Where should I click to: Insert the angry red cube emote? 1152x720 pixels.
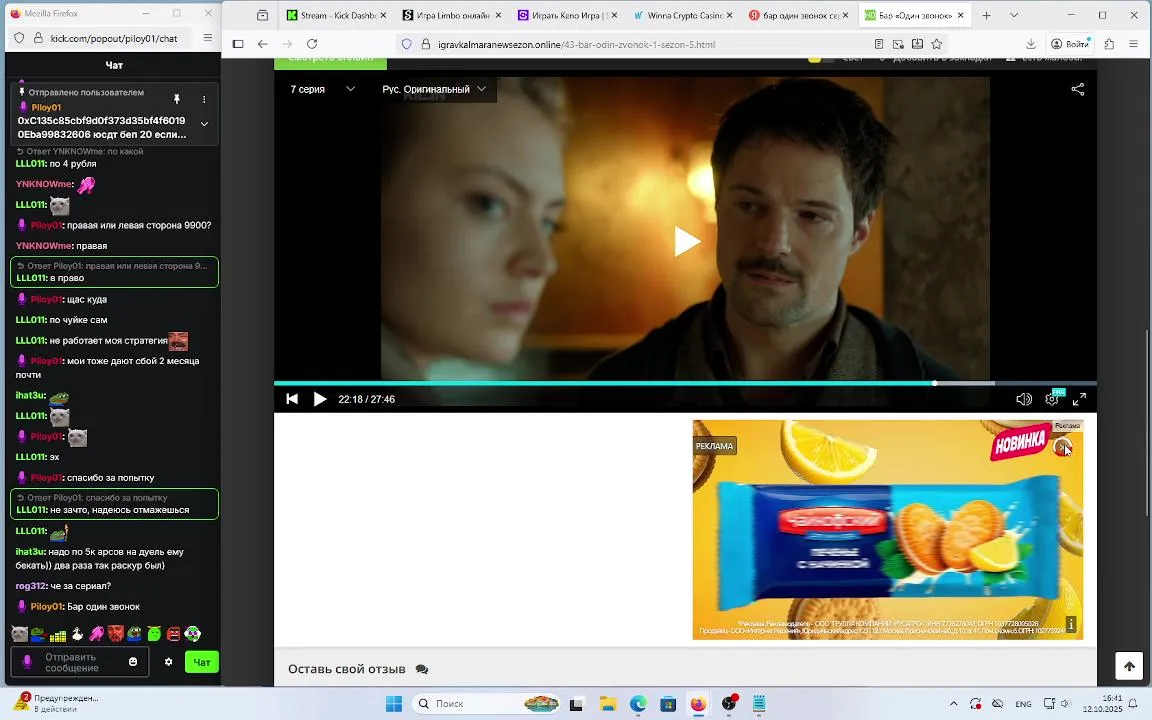tap(173, 633)
